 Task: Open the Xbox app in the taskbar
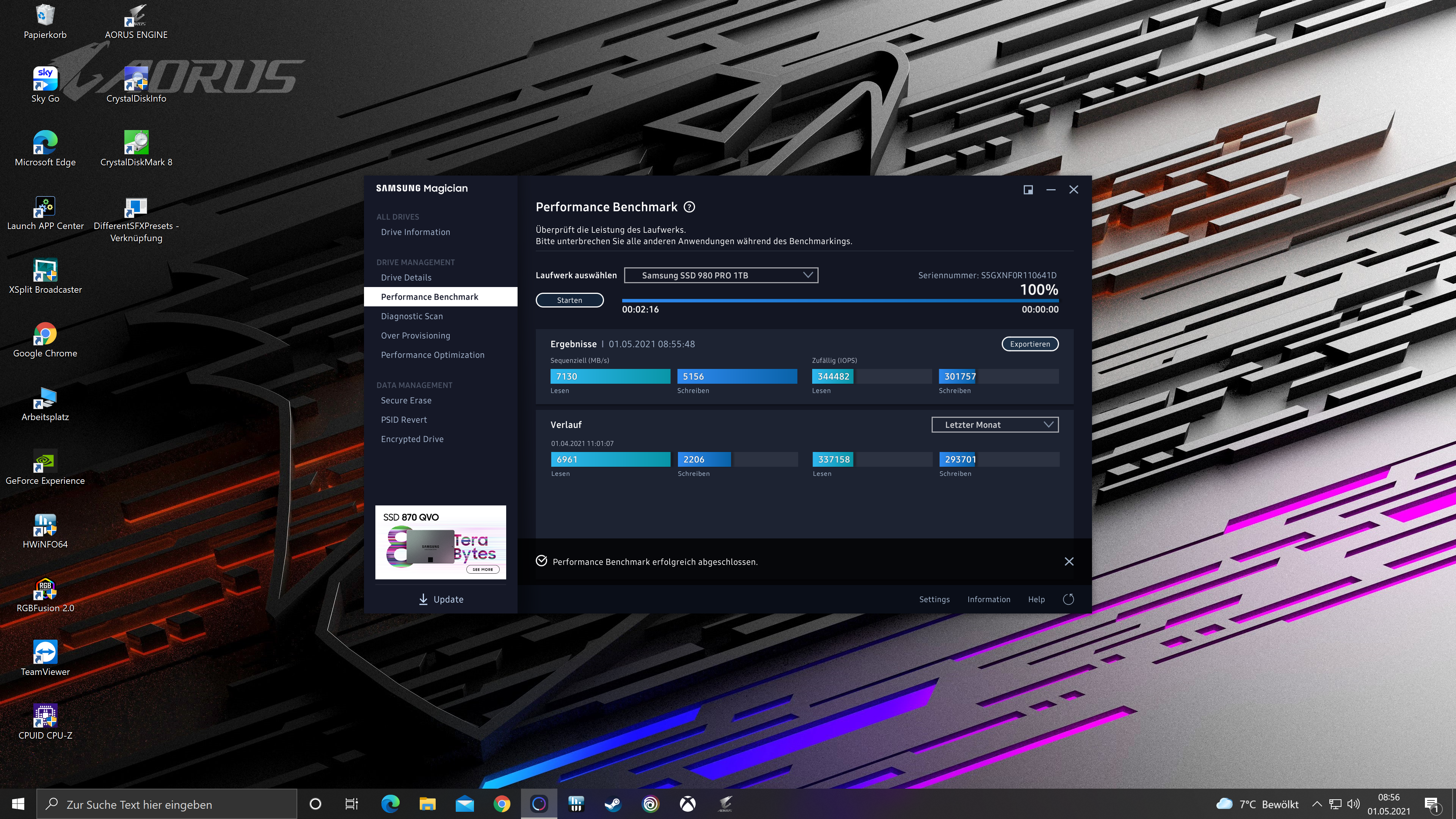(x=688, y=804)
